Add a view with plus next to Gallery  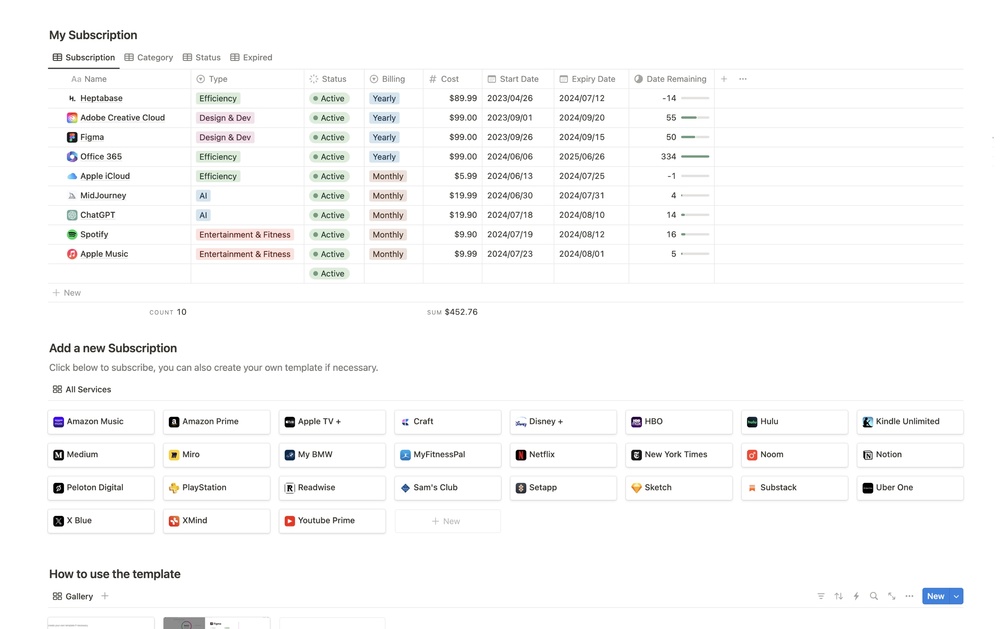coord(104,596)
